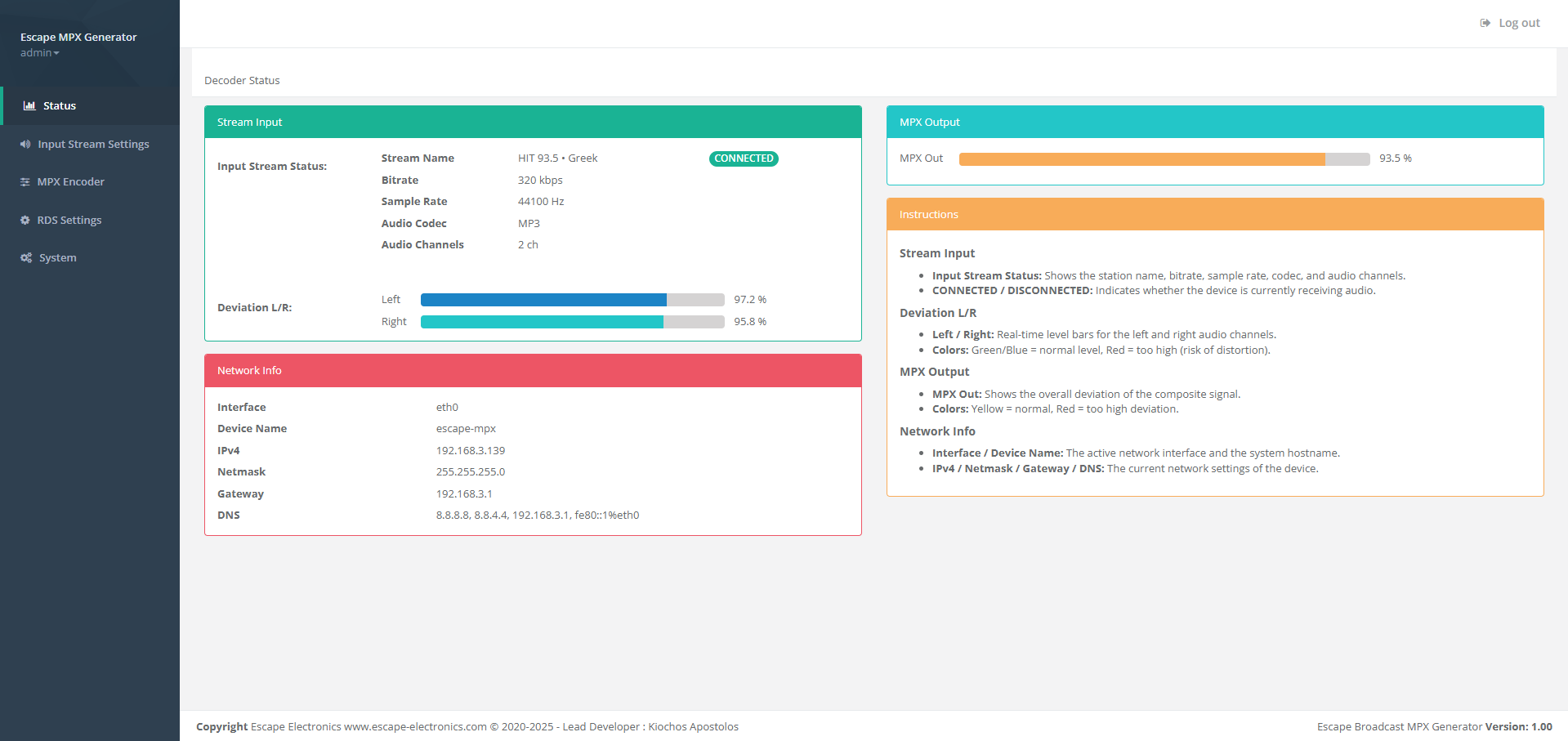Click the MPX Out level bar
The image size is (1568, 741).
[x=1164, y=159]
